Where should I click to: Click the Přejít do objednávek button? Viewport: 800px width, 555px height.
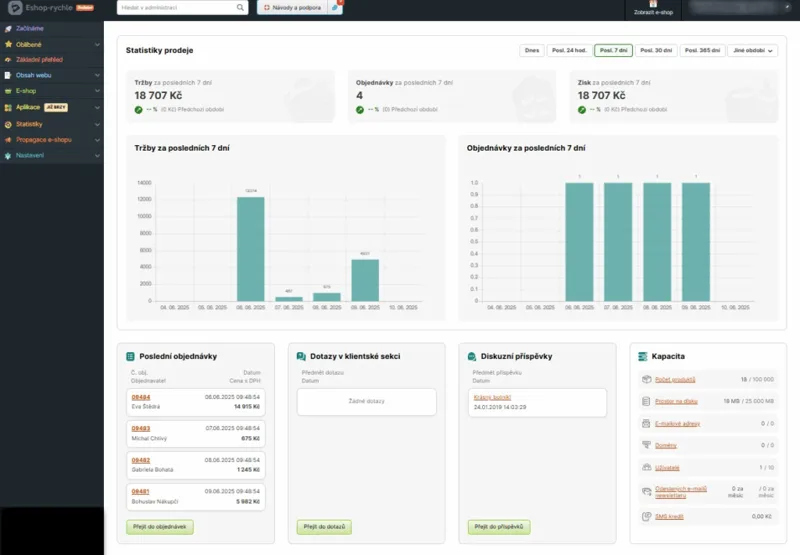(x=160, y=526)
